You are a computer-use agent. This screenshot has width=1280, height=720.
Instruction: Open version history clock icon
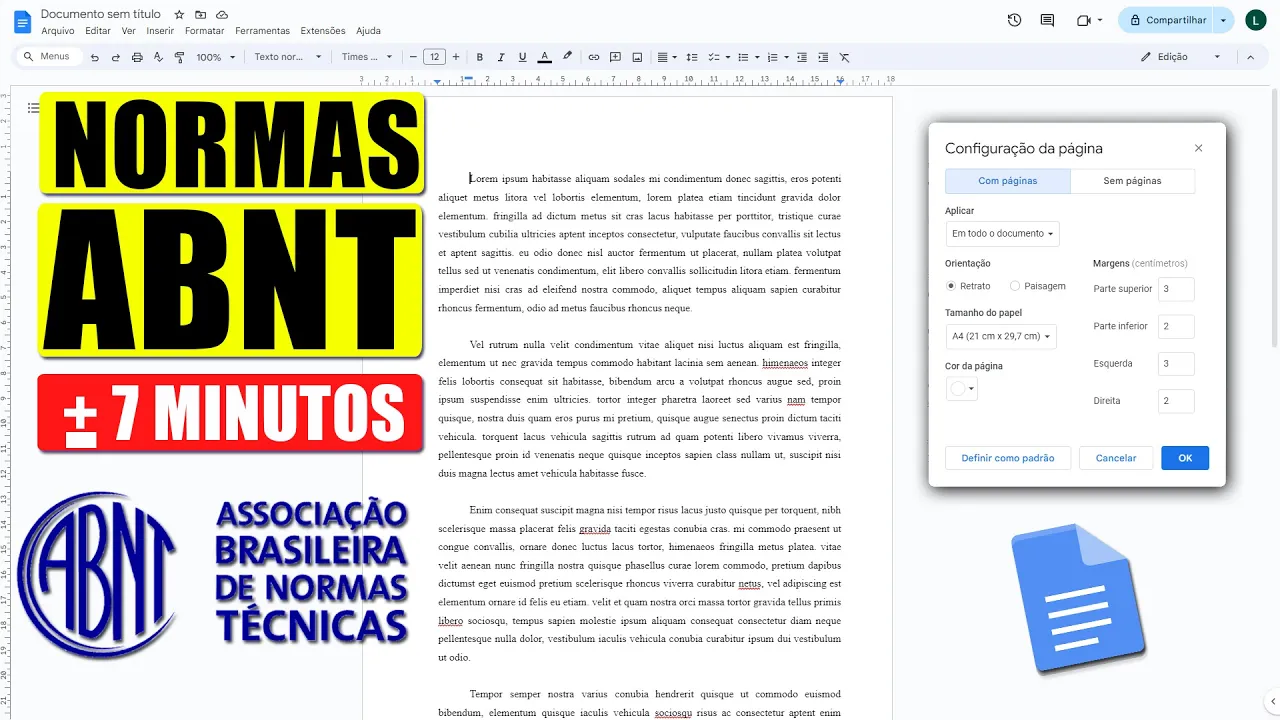tap(1014, 20)
